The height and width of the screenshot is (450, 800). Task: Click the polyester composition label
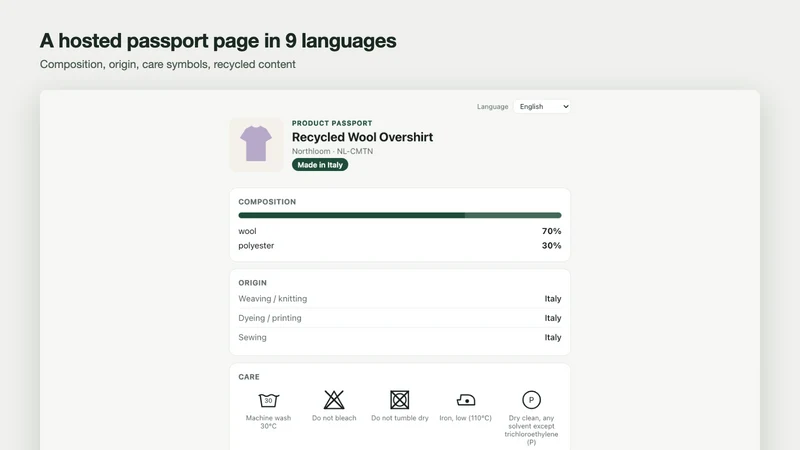tap(256, 245)
